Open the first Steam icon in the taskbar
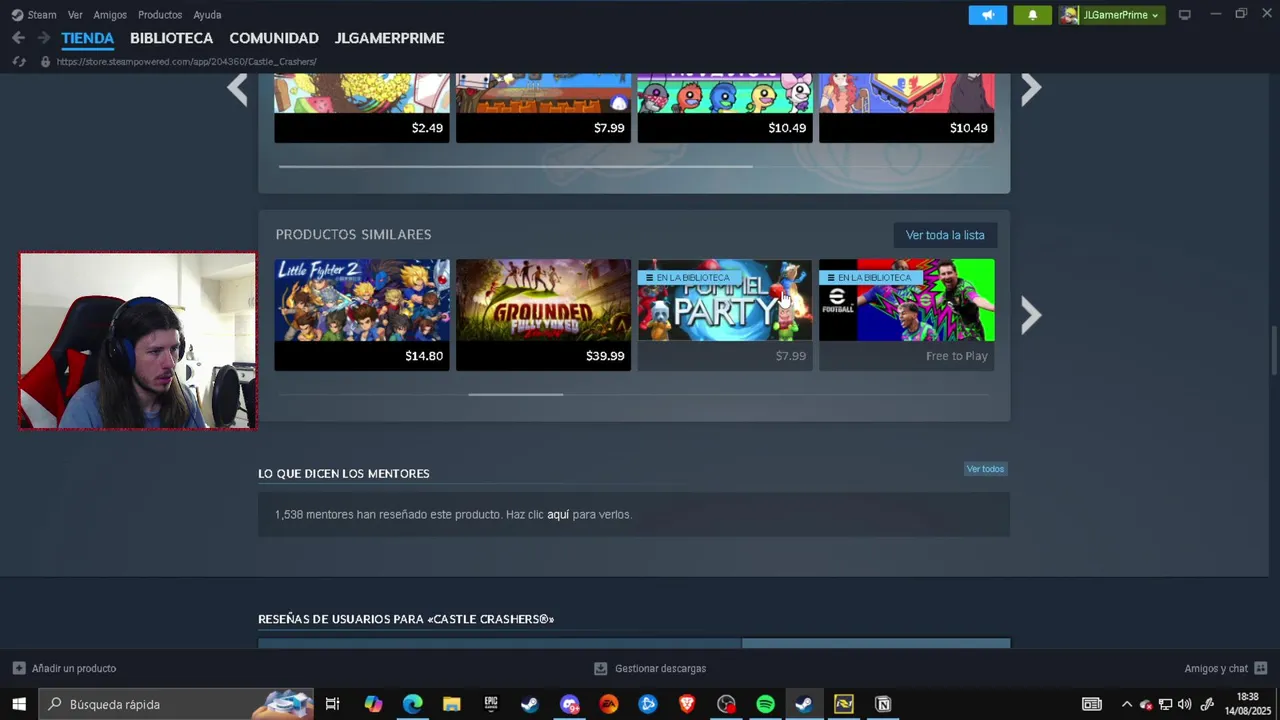The width and height of the screenshot is (1280, 720). 530,704
